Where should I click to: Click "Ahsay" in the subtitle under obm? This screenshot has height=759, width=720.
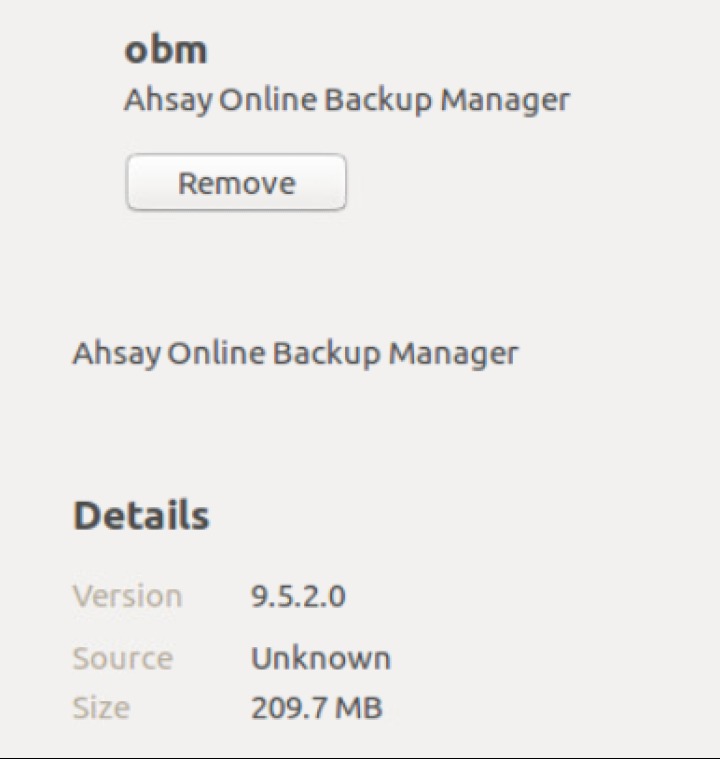(165, 101)
